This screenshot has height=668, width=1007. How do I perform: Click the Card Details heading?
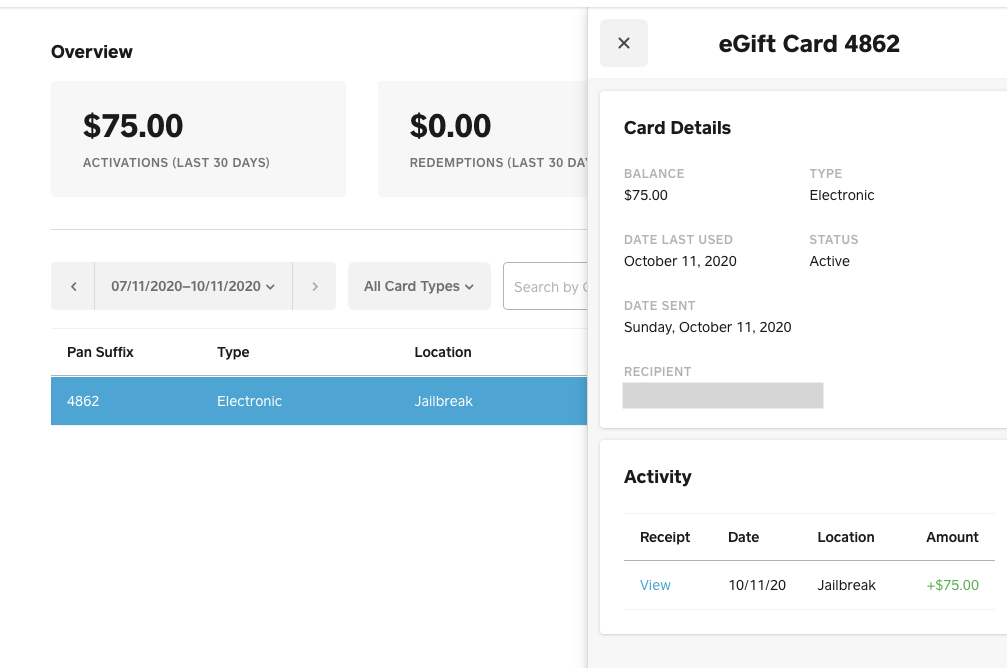(x=677, y=128)
